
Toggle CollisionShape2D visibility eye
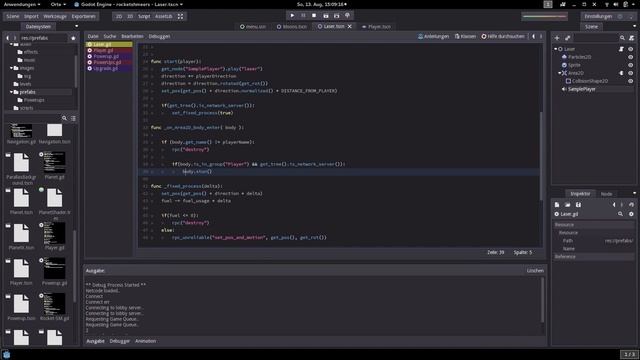pyautogui.click(x=631, y=81)
